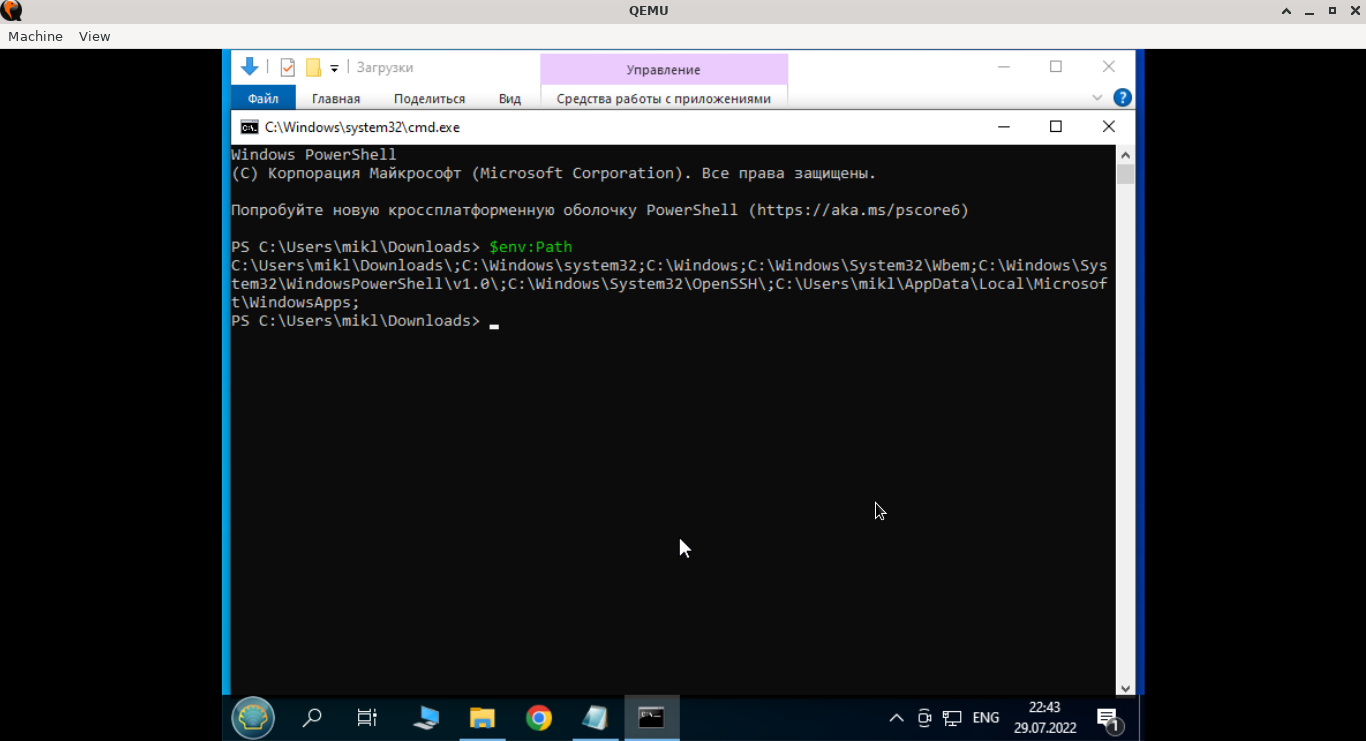
Task: Maximize the cmd.exe window
Action: [x=1055, y=127]
